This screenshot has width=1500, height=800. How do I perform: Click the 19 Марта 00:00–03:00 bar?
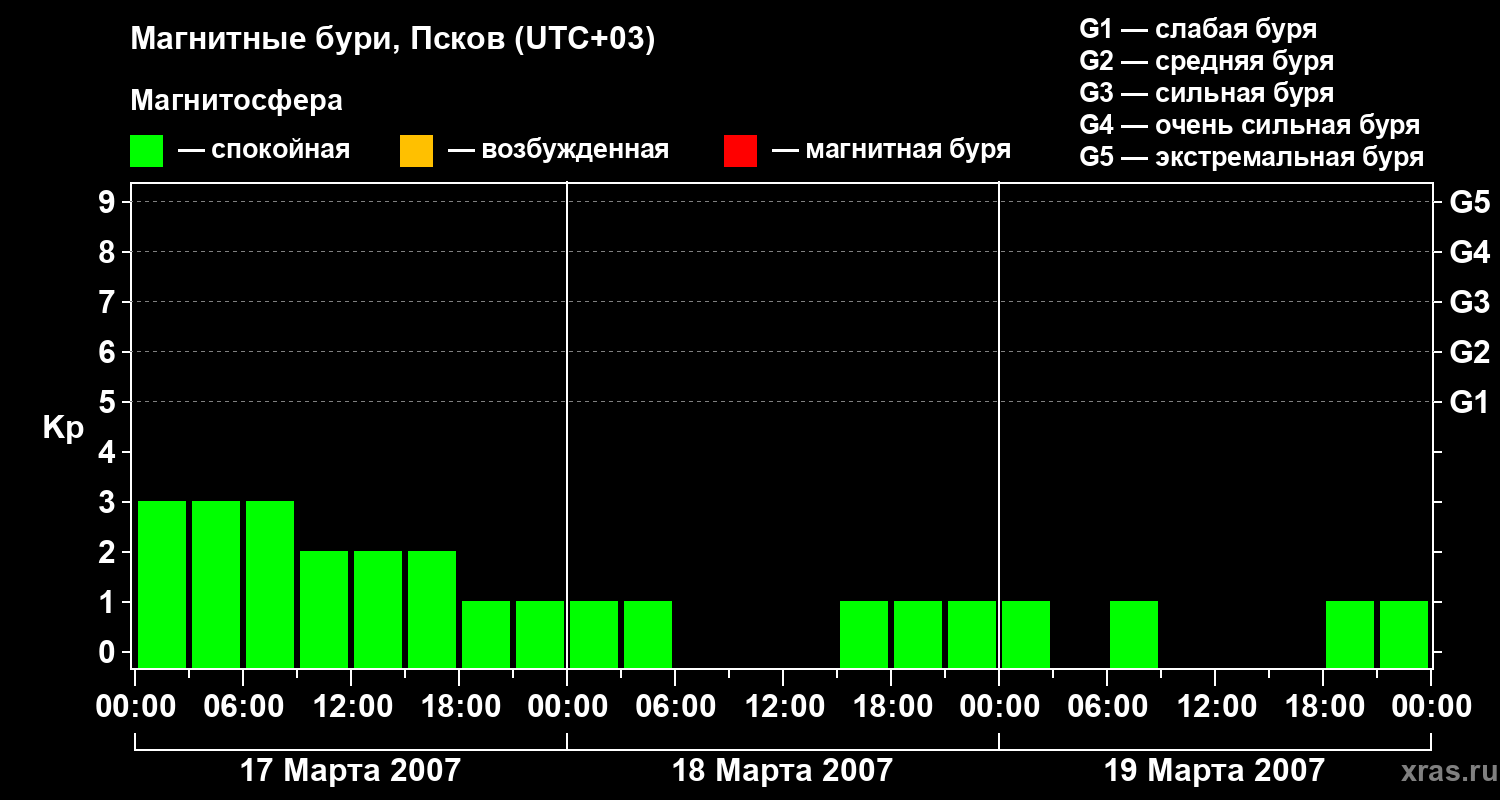[x=1026, y=634]
